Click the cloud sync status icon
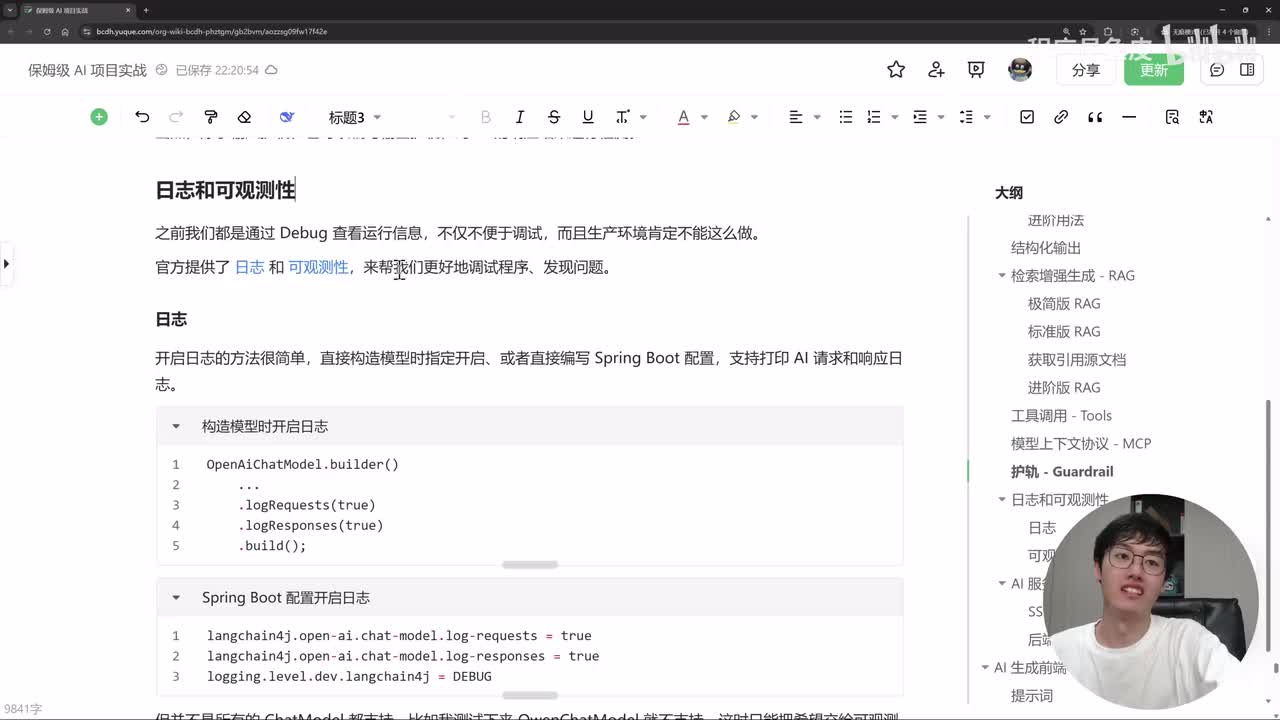The image size is (1280, 720). tap(271, 70)
